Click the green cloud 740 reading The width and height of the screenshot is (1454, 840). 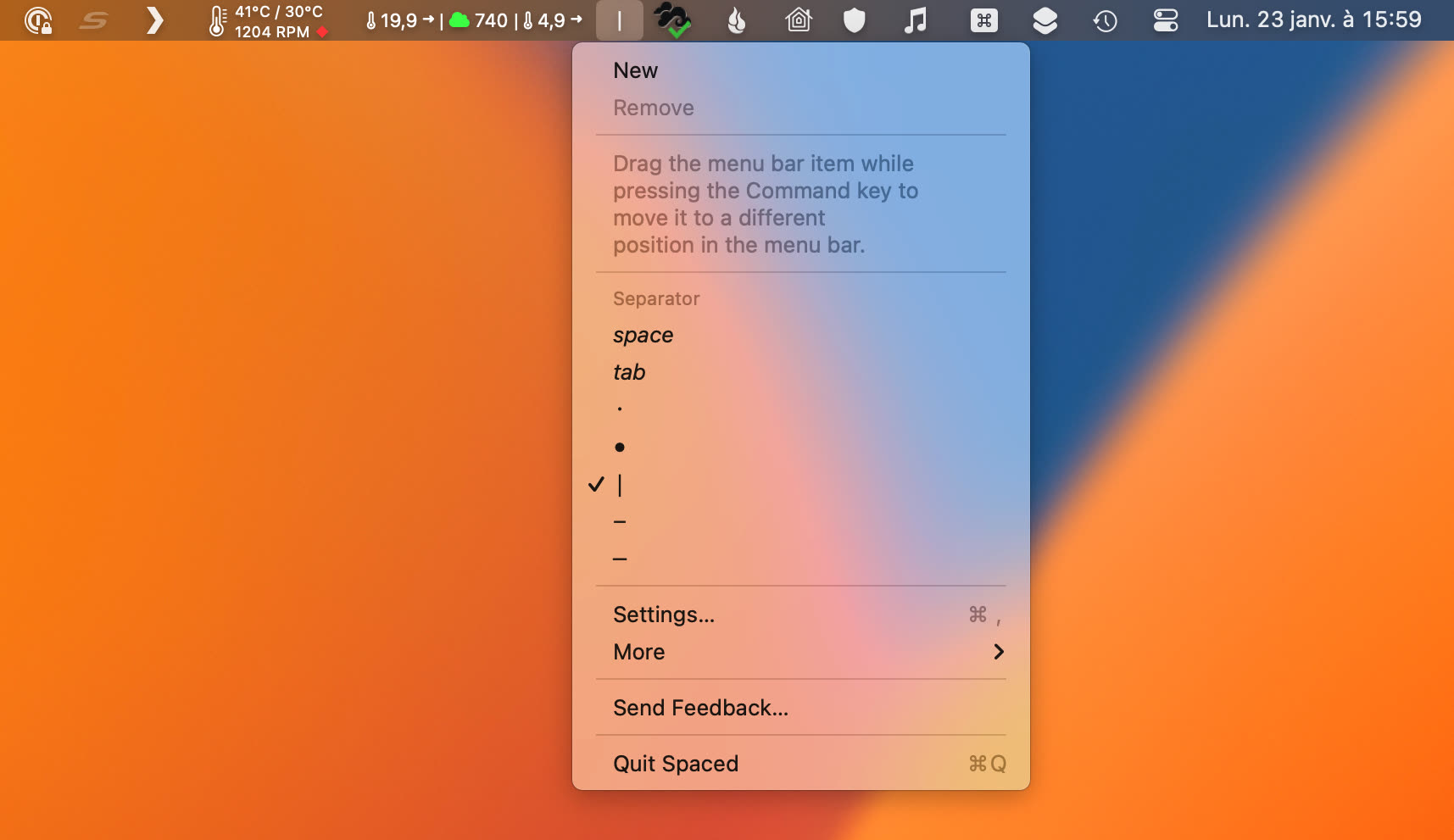[478, 20]
